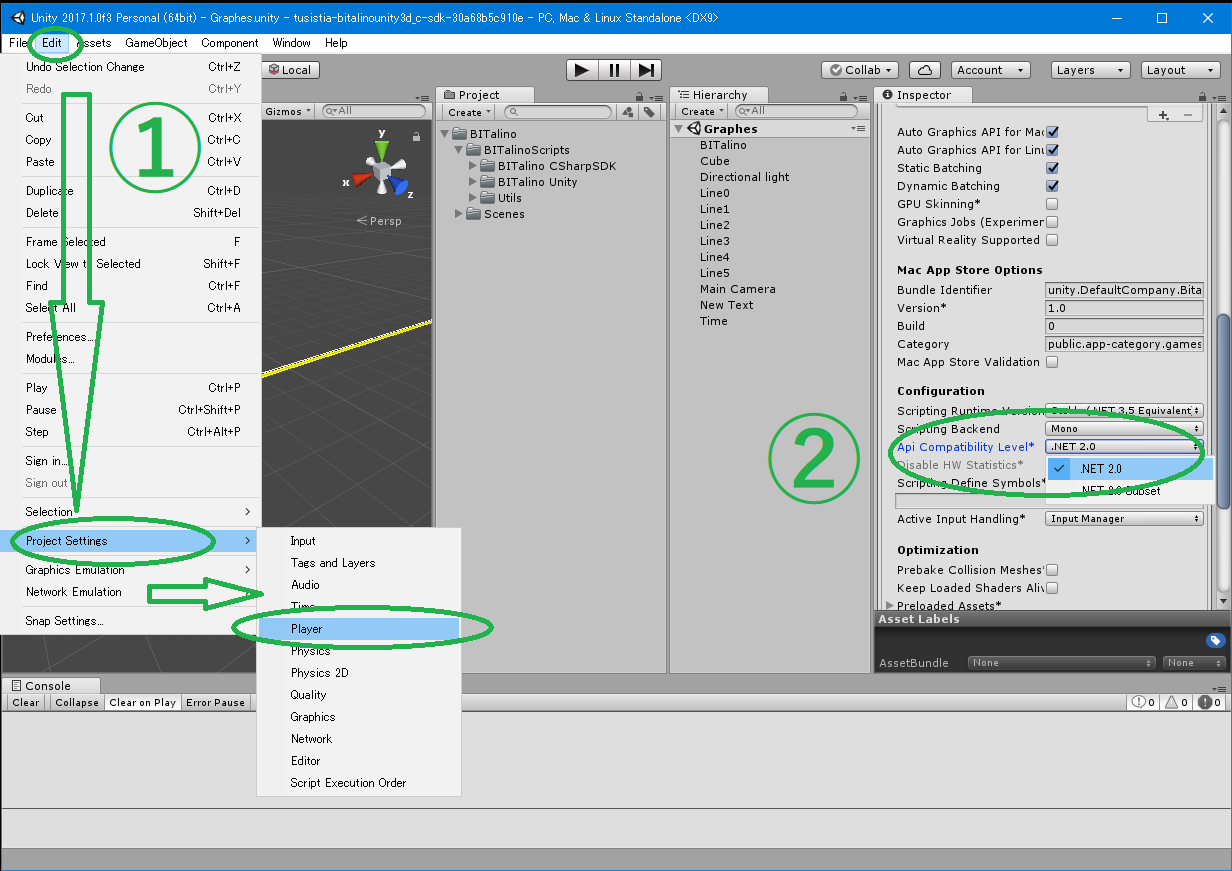Screen dimensions: 1232x871
Task: Switch to the Console tab
Action: pyautogui.click(x=49, y=686)
